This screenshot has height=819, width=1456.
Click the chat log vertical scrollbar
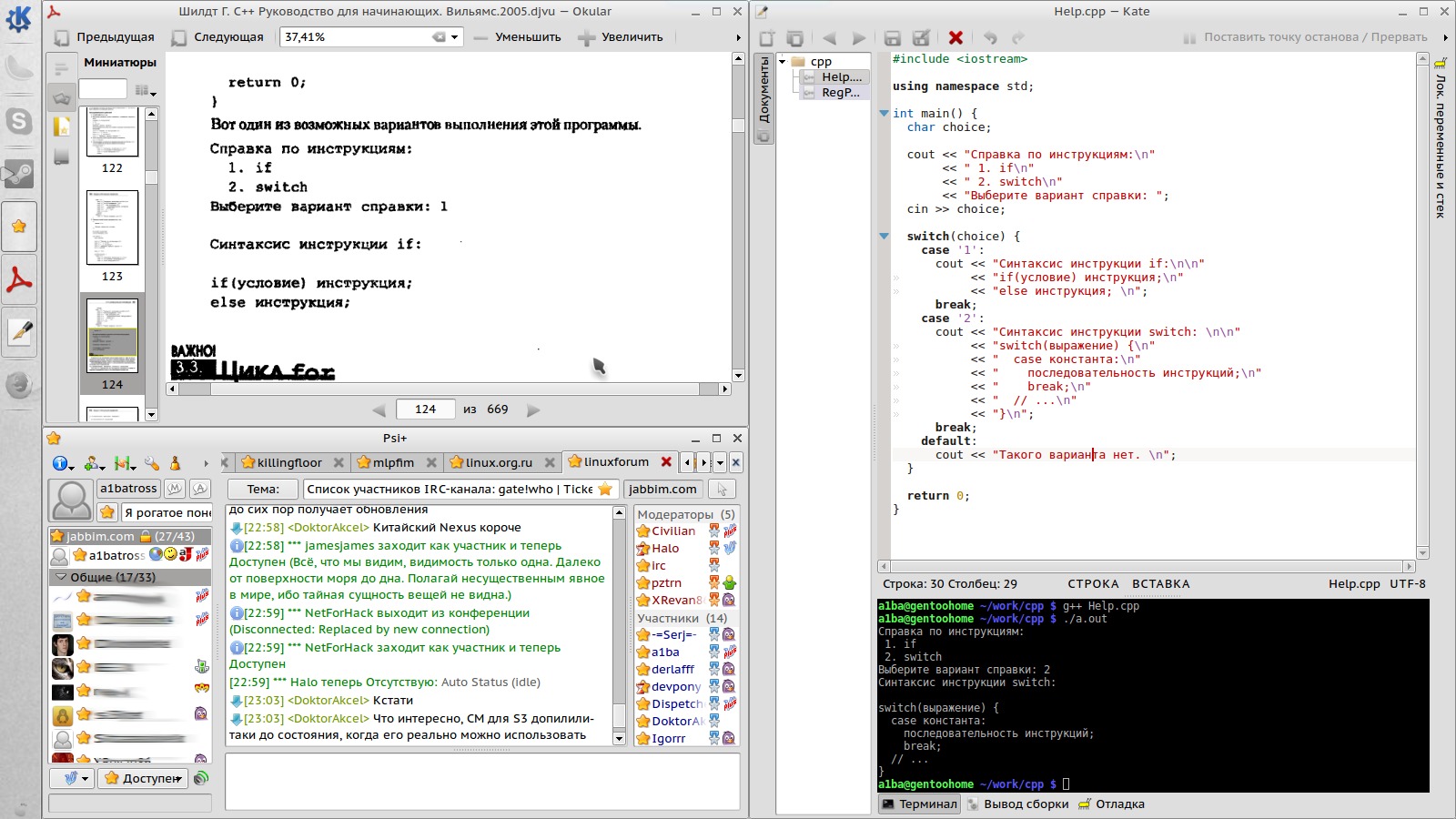coord(620,626)
